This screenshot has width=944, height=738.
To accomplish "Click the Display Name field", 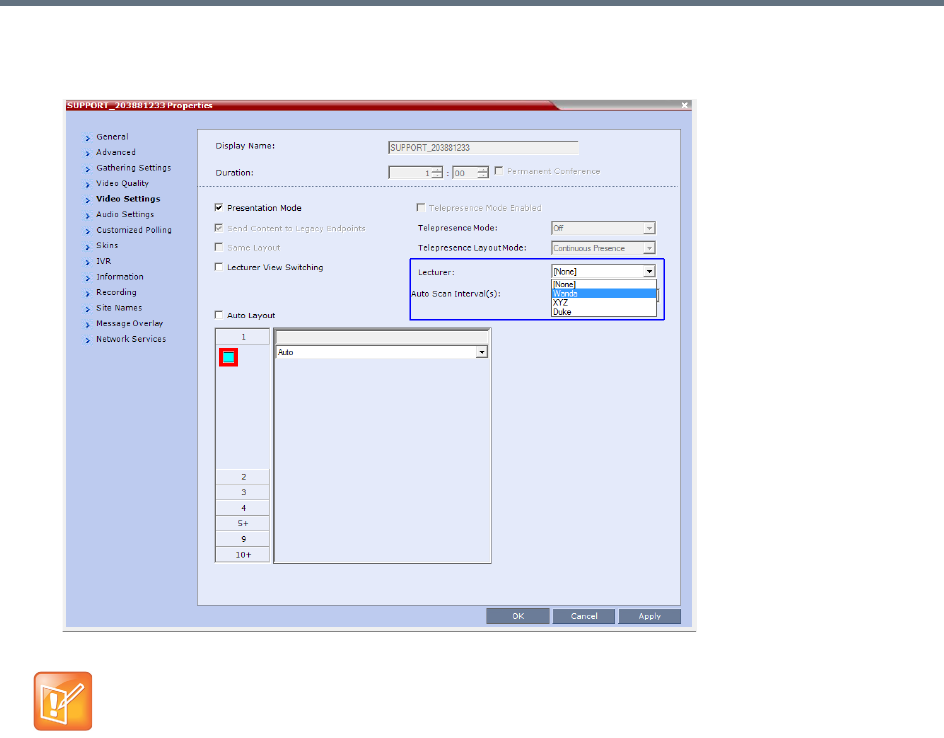I will [483, 147].
